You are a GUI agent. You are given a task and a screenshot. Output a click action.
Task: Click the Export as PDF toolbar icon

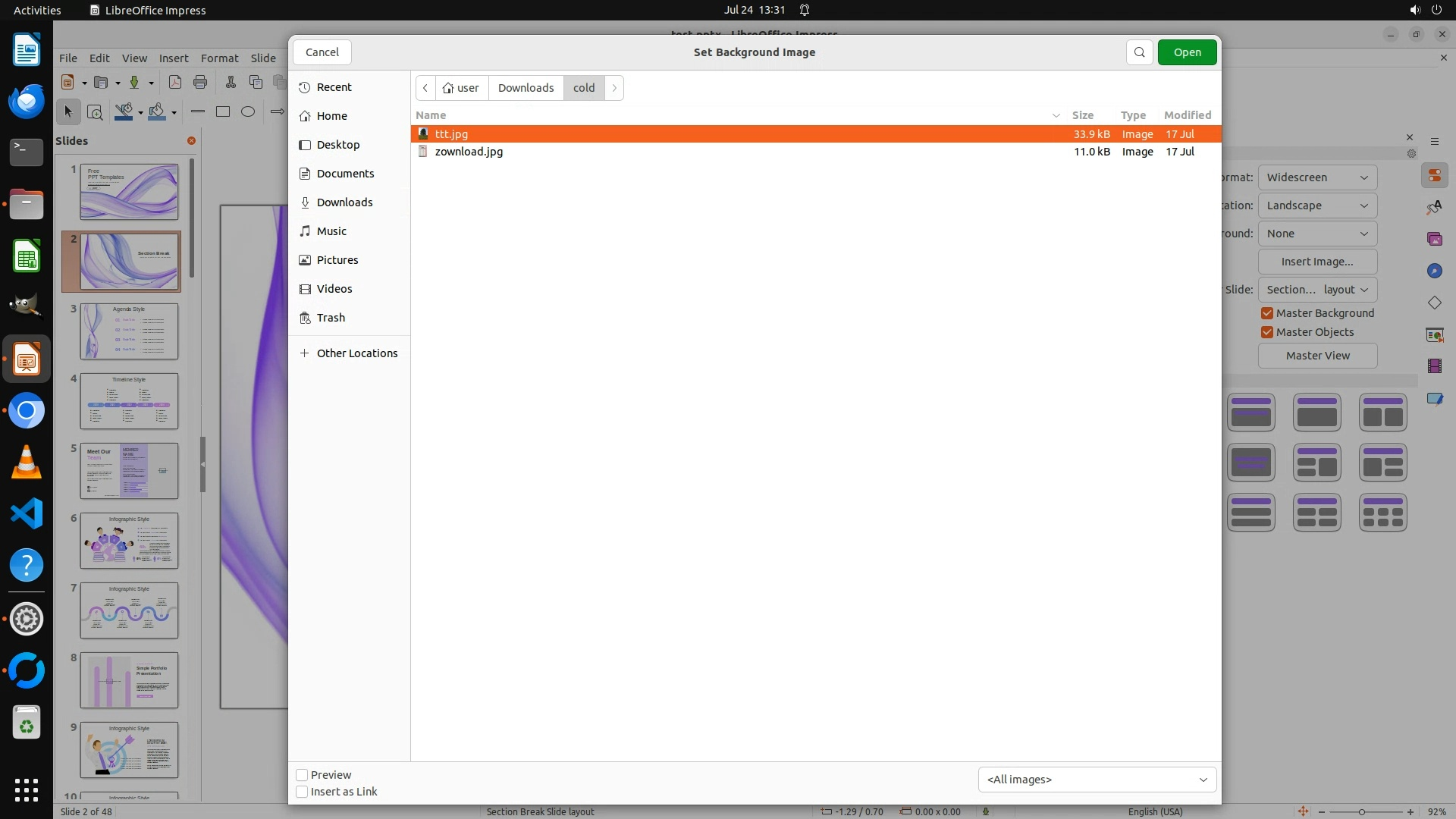(174, 82)
